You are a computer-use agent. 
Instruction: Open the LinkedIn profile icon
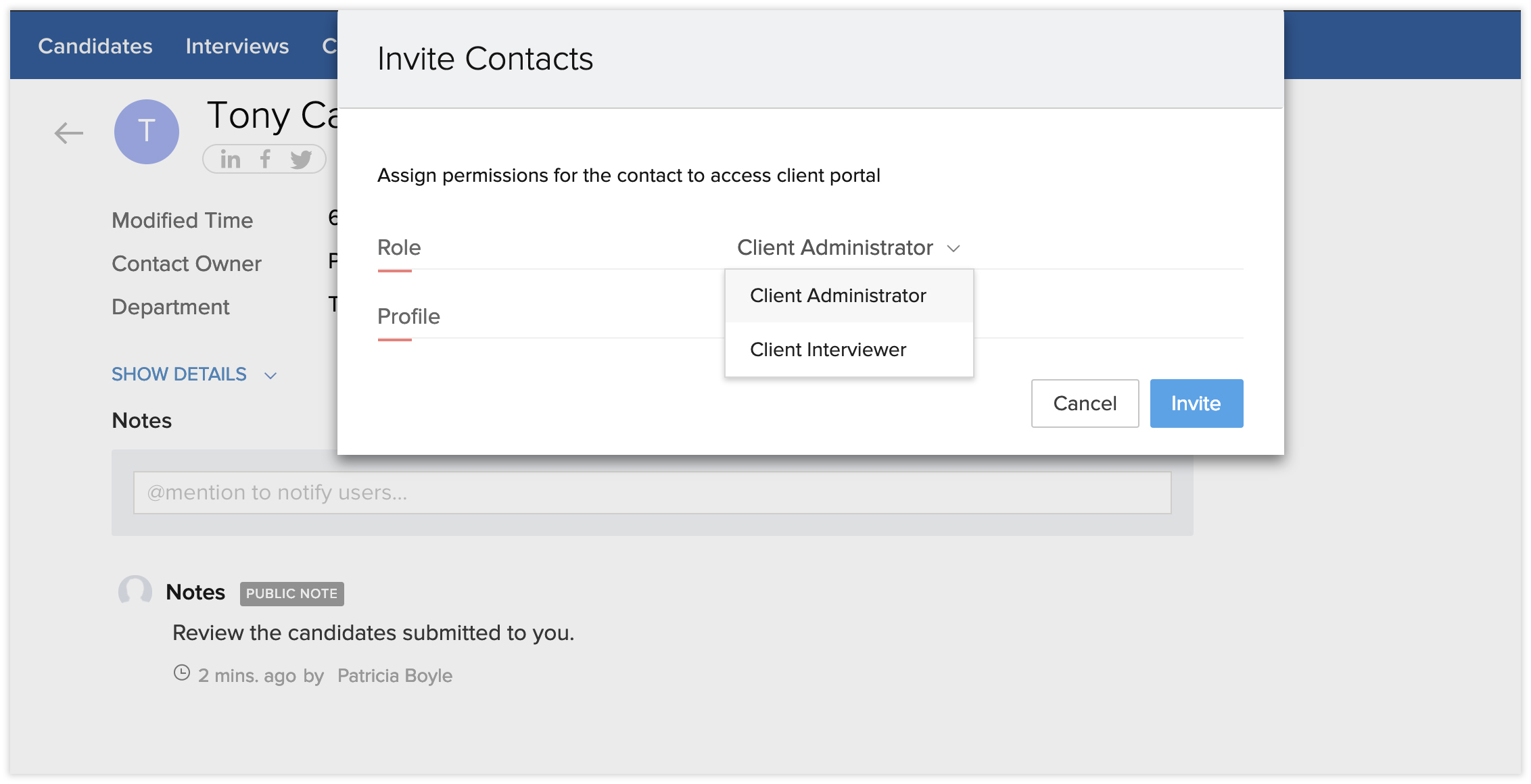pyautogui.click(x=230, y=160)
